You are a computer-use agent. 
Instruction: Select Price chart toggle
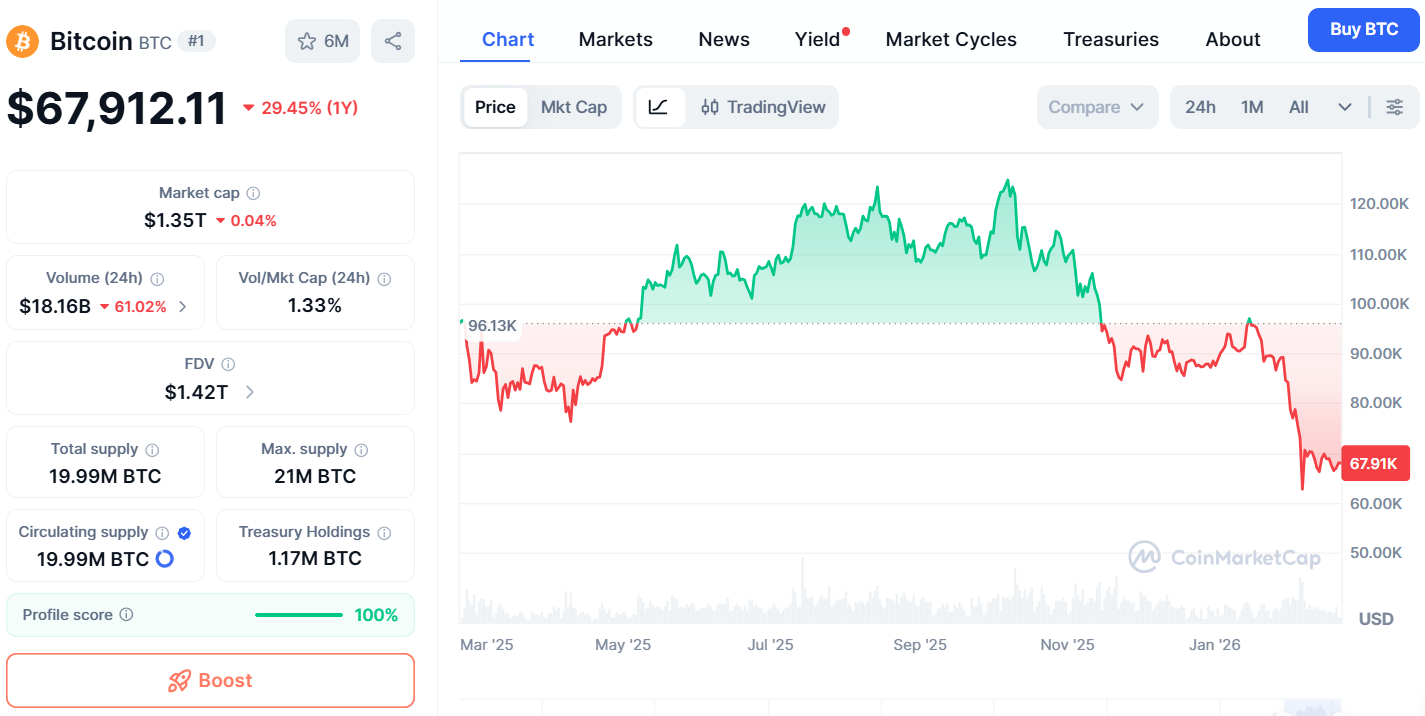coord(495,107)
